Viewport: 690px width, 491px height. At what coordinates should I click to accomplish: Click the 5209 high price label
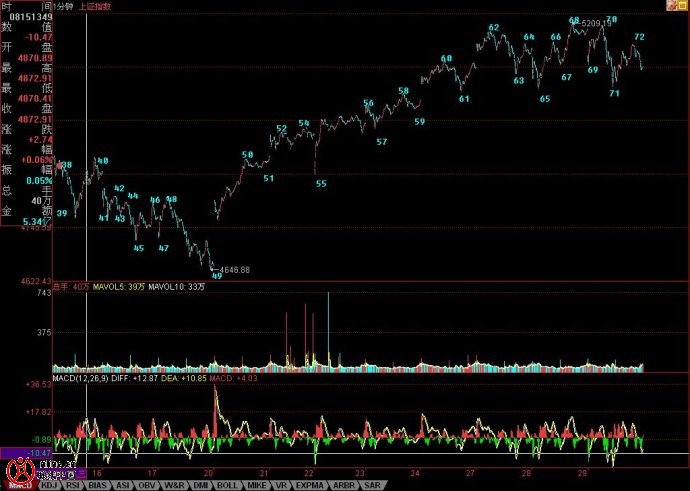pyautogui.click(x=596, y=23)
